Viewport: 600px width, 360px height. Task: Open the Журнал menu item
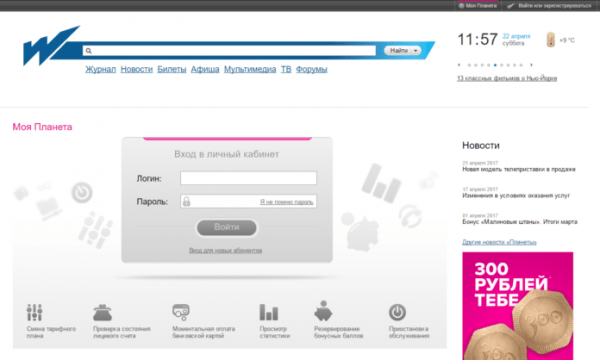tap(101, 69)
